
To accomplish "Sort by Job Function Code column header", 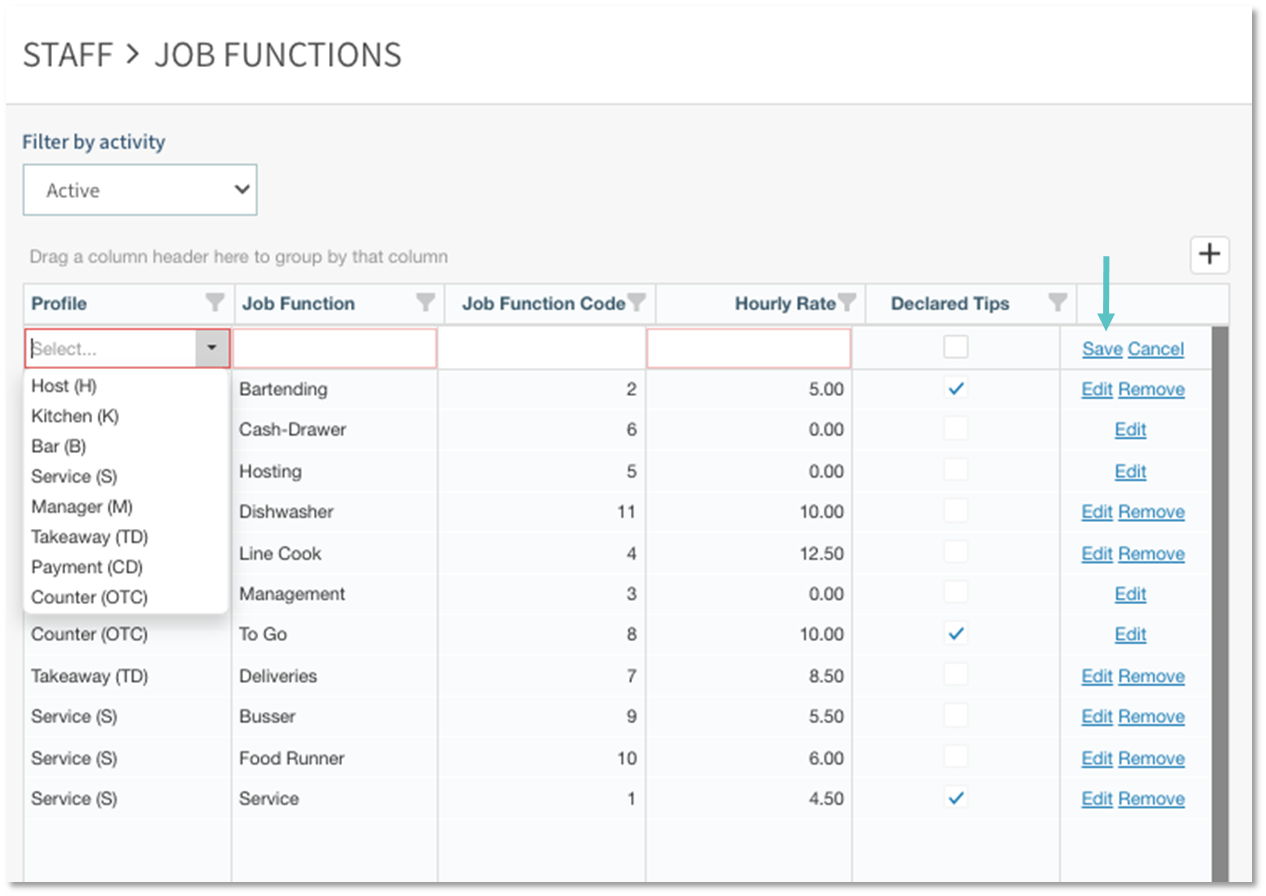I will click(x=543, y=303).
